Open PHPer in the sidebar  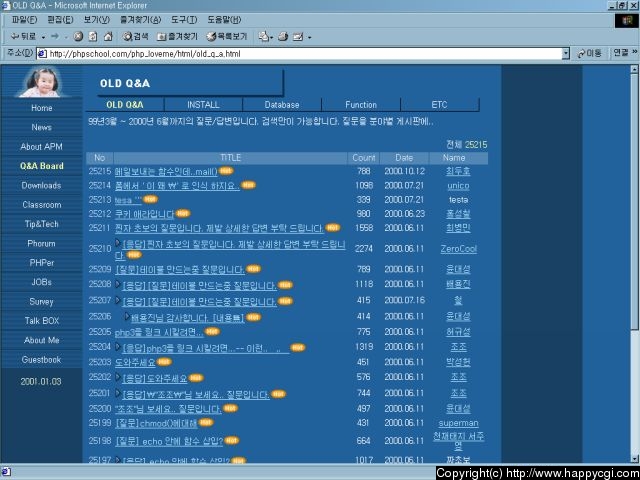pos(42,263)
